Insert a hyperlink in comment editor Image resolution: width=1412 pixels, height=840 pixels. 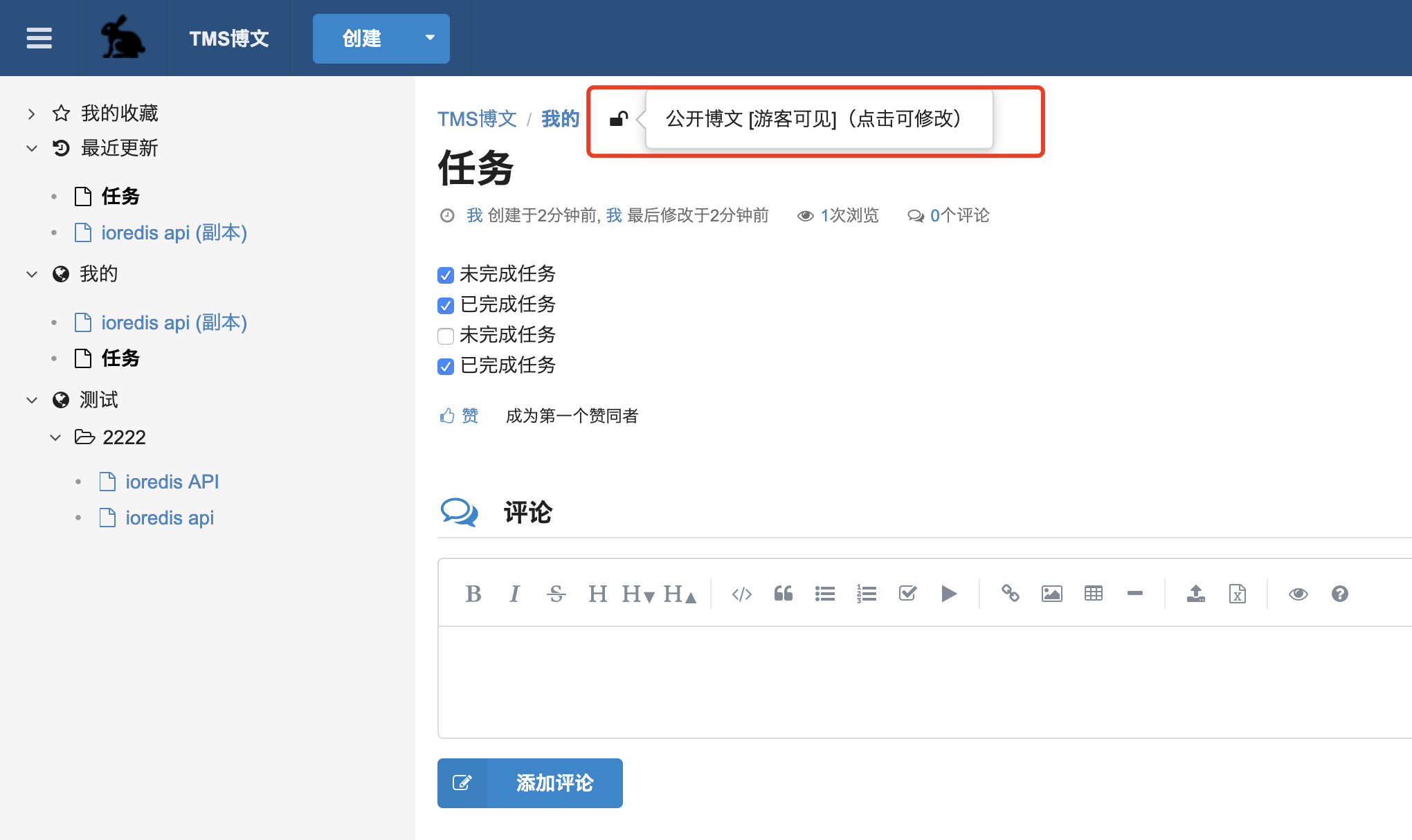pos(1011,594)
